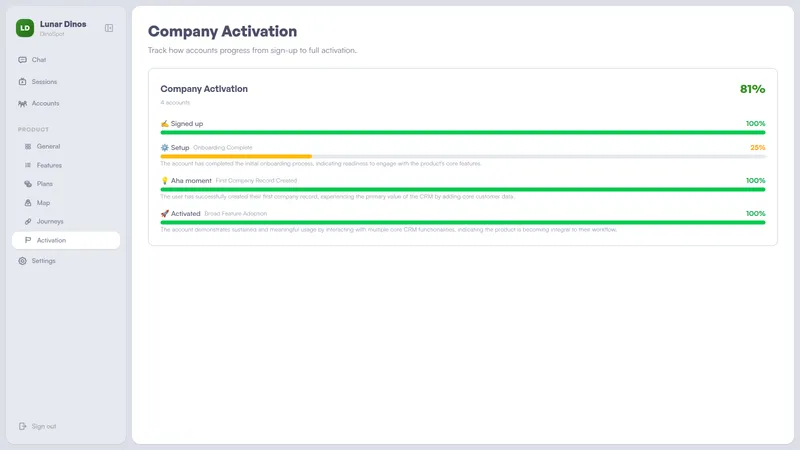The image size is (800, 450).
Task: Click the Chat speech bubble icon
Action: (x=22, y=60)
